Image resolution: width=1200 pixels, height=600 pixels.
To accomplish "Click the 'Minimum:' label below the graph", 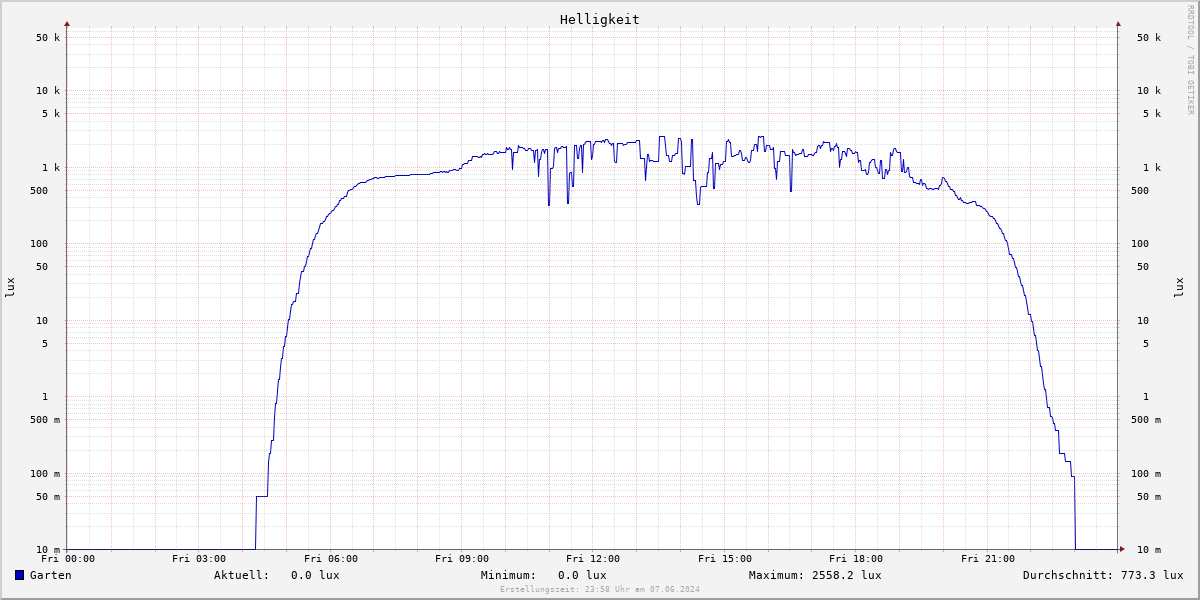I will (508, 575).
